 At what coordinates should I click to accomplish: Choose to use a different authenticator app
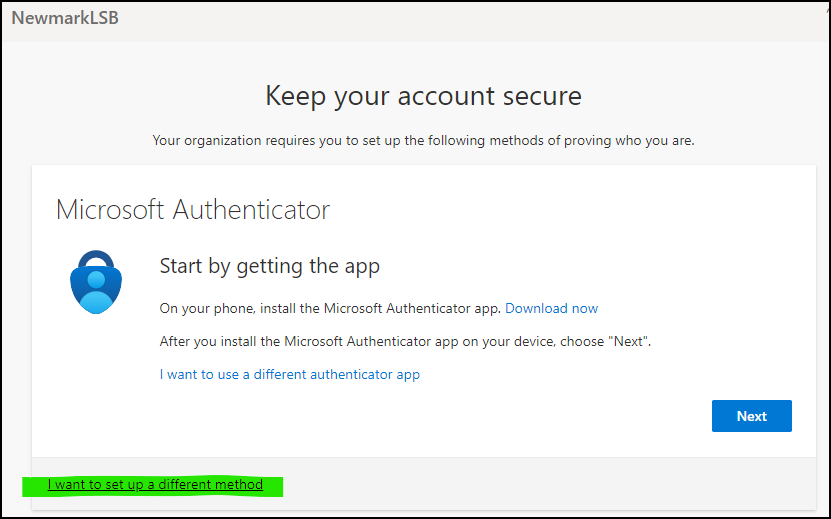pyautogui.click(x=289, y=375)
